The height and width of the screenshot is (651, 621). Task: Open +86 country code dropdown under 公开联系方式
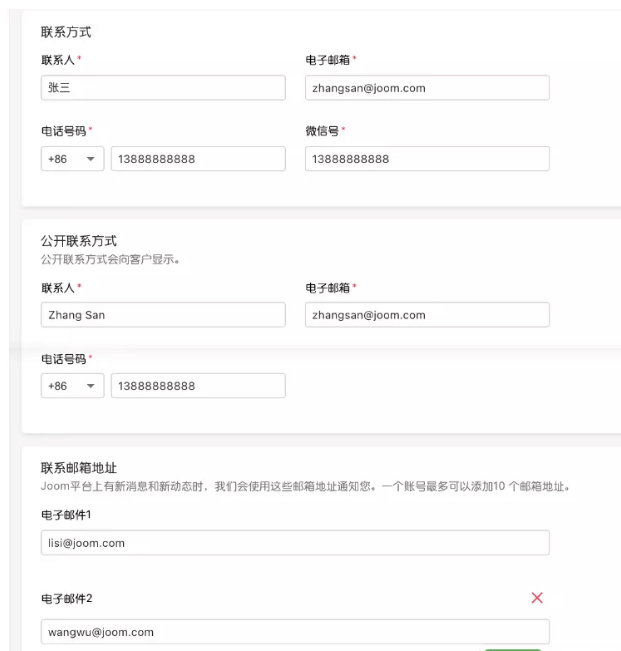pyautogui.click(x=72, y=386)
